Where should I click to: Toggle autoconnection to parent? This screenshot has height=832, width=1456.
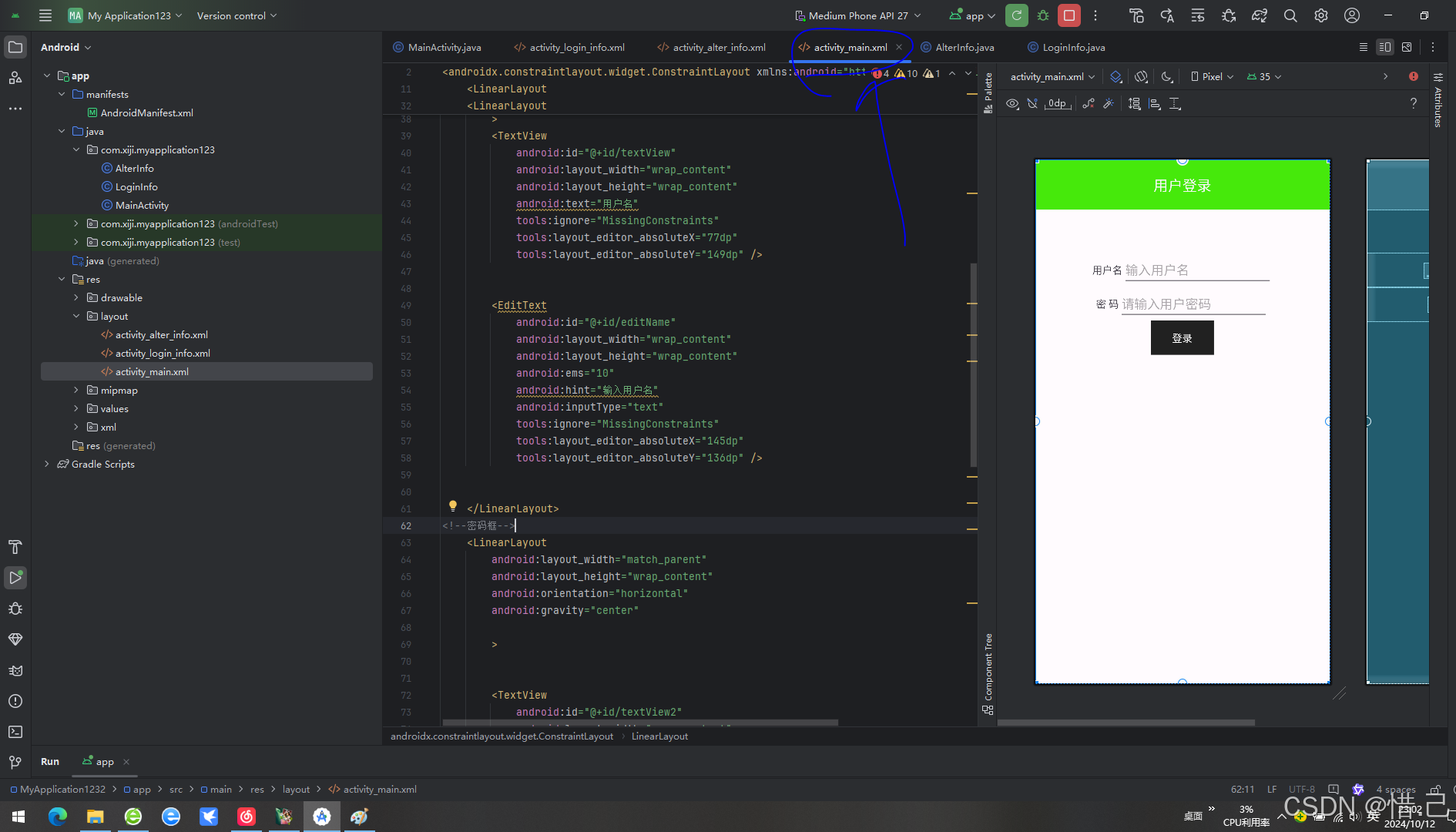[1033, 103]
